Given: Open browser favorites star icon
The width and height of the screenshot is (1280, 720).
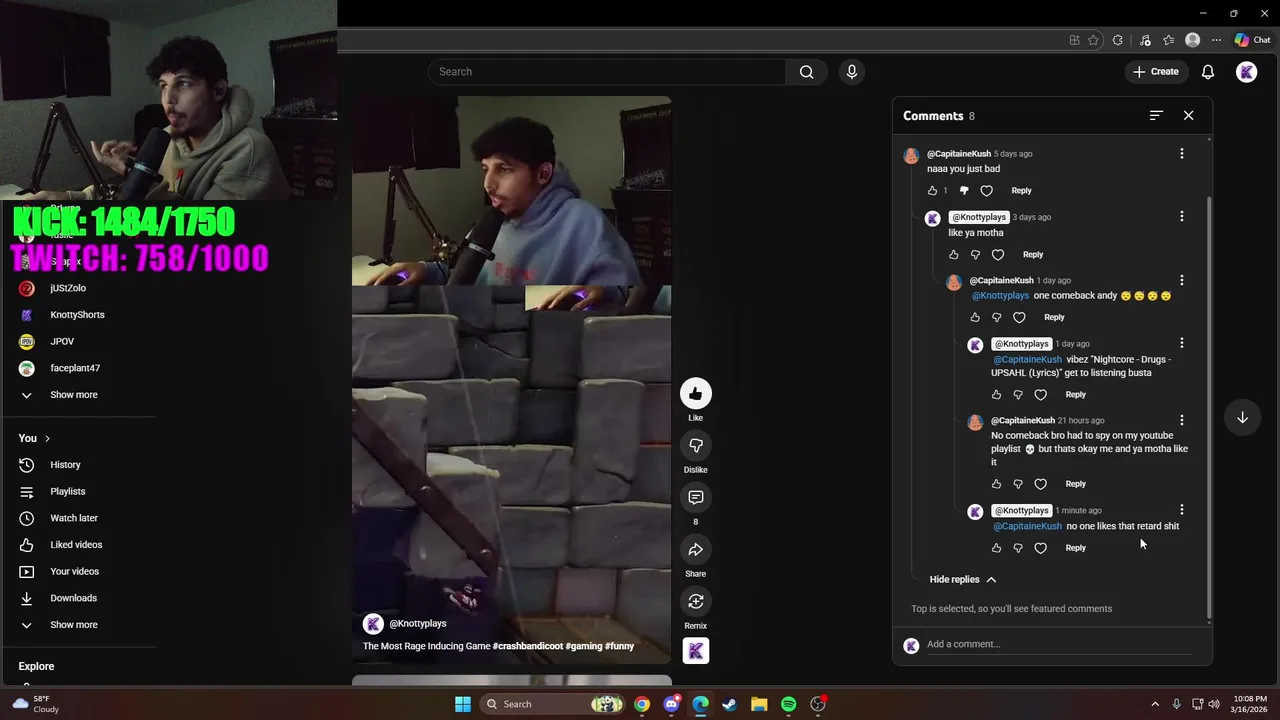Looking at the screenshot, I should (x=1093, y=40).
